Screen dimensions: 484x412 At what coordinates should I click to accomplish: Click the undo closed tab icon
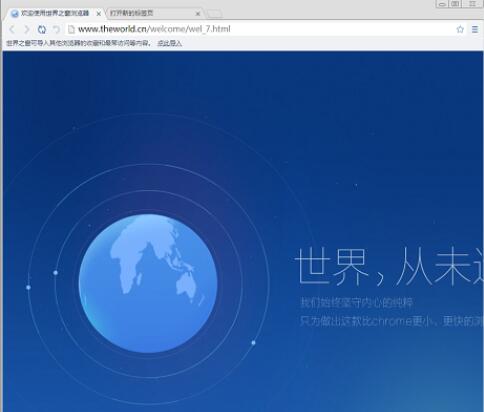point(56,29)
